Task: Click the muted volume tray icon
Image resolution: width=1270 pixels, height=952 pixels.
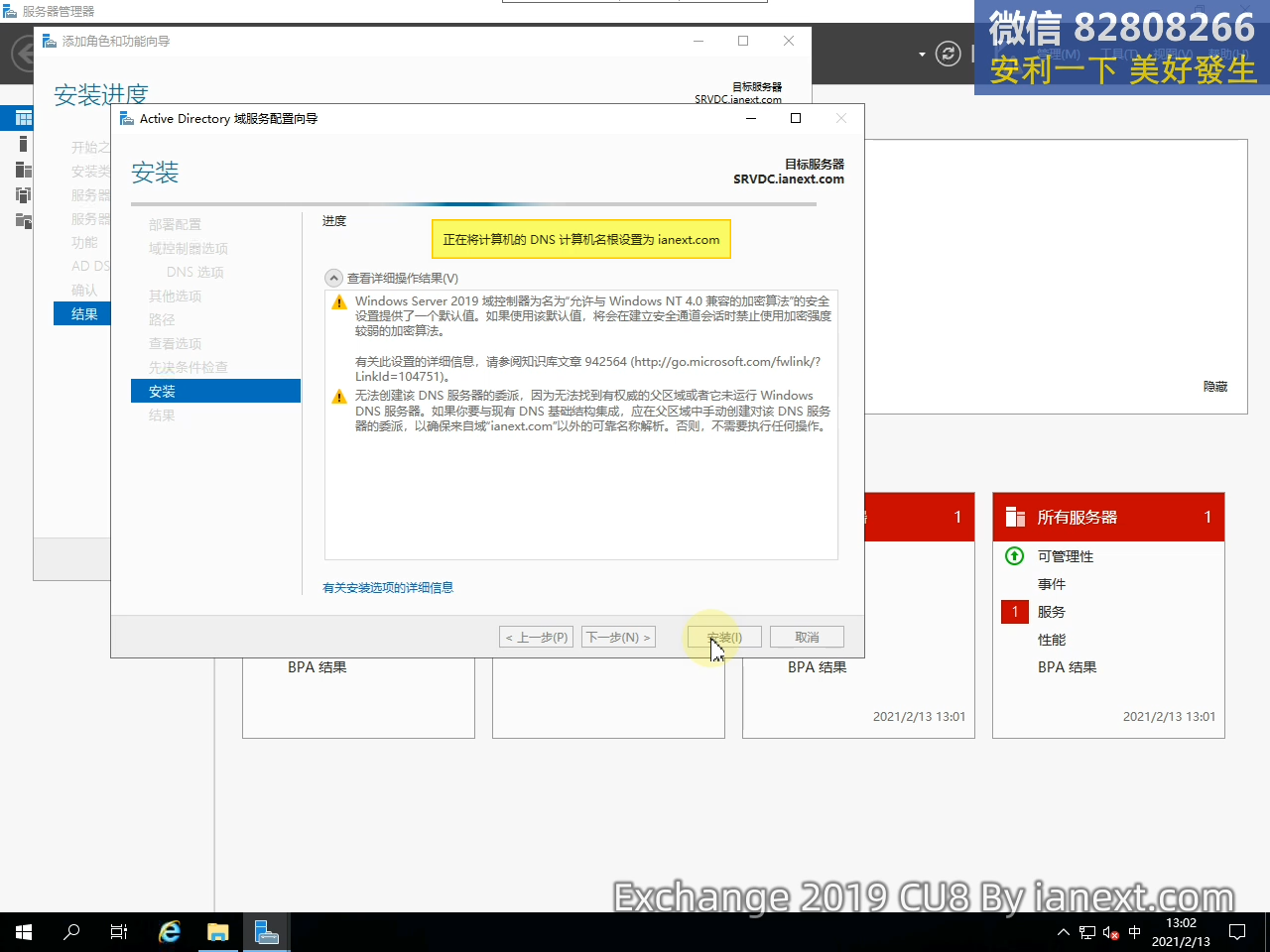Action: pyautogui.click(x=1111, y=932)
